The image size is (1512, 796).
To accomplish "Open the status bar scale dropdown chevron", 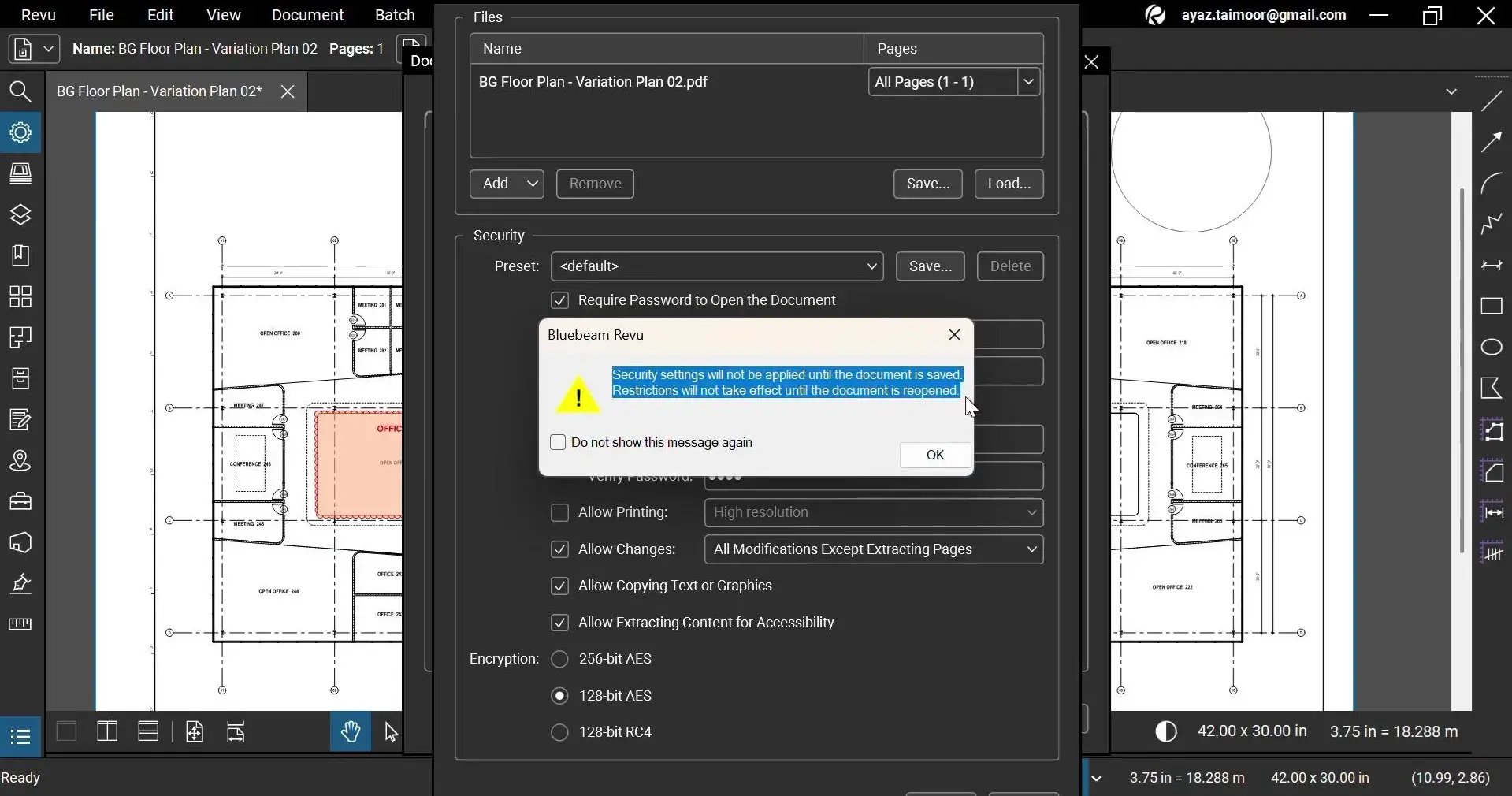I will [x=1096, y=779].
